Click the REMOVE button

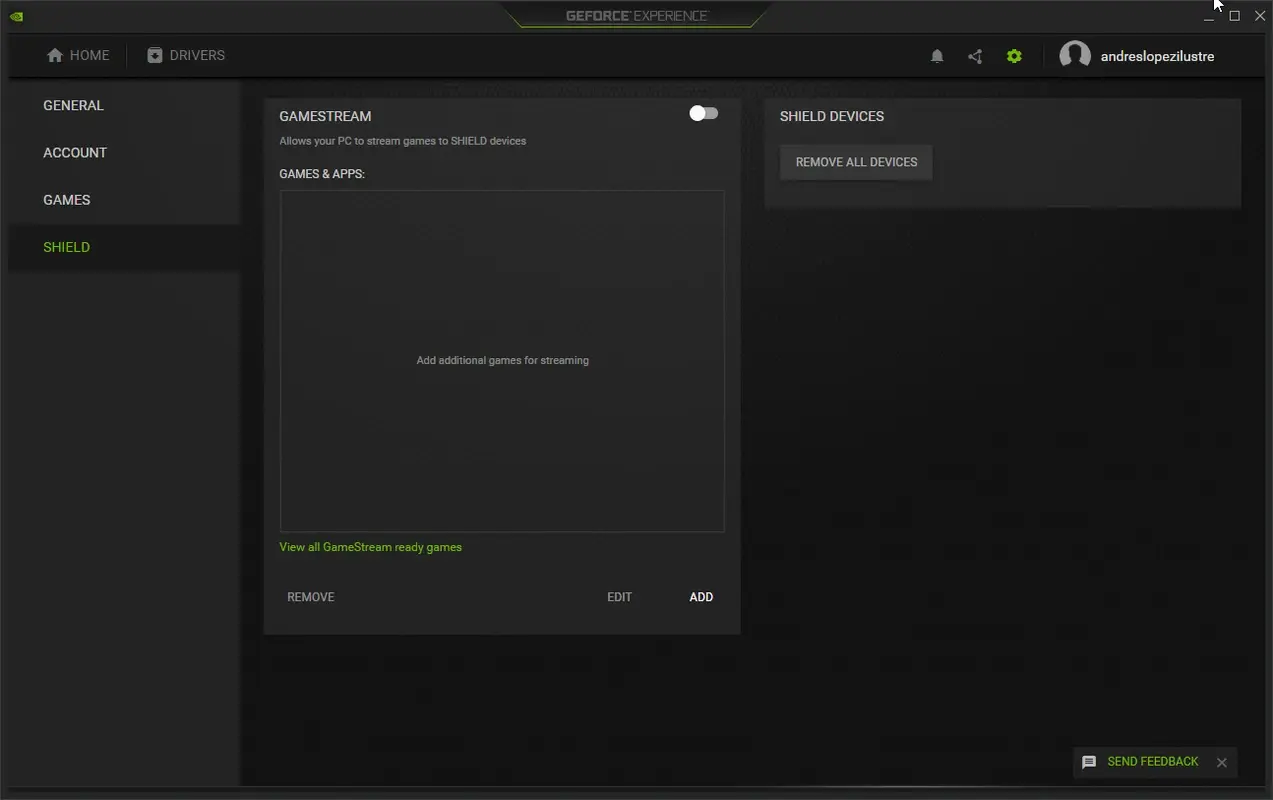point(310,596)
